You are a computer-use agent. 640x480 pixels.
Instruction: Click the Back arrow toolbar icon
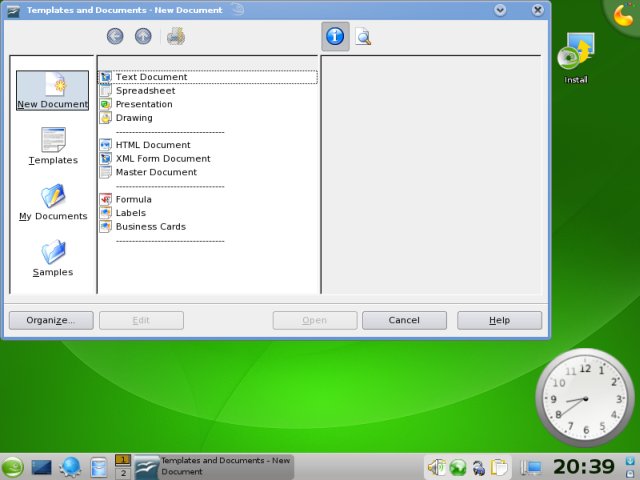coord(115,37)
